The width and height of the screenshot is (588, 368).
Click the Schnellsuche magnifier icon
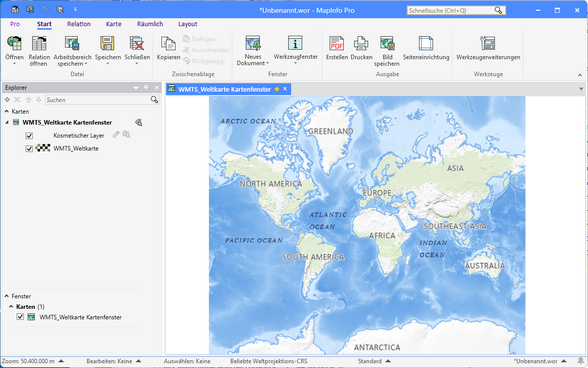[498, 10]
